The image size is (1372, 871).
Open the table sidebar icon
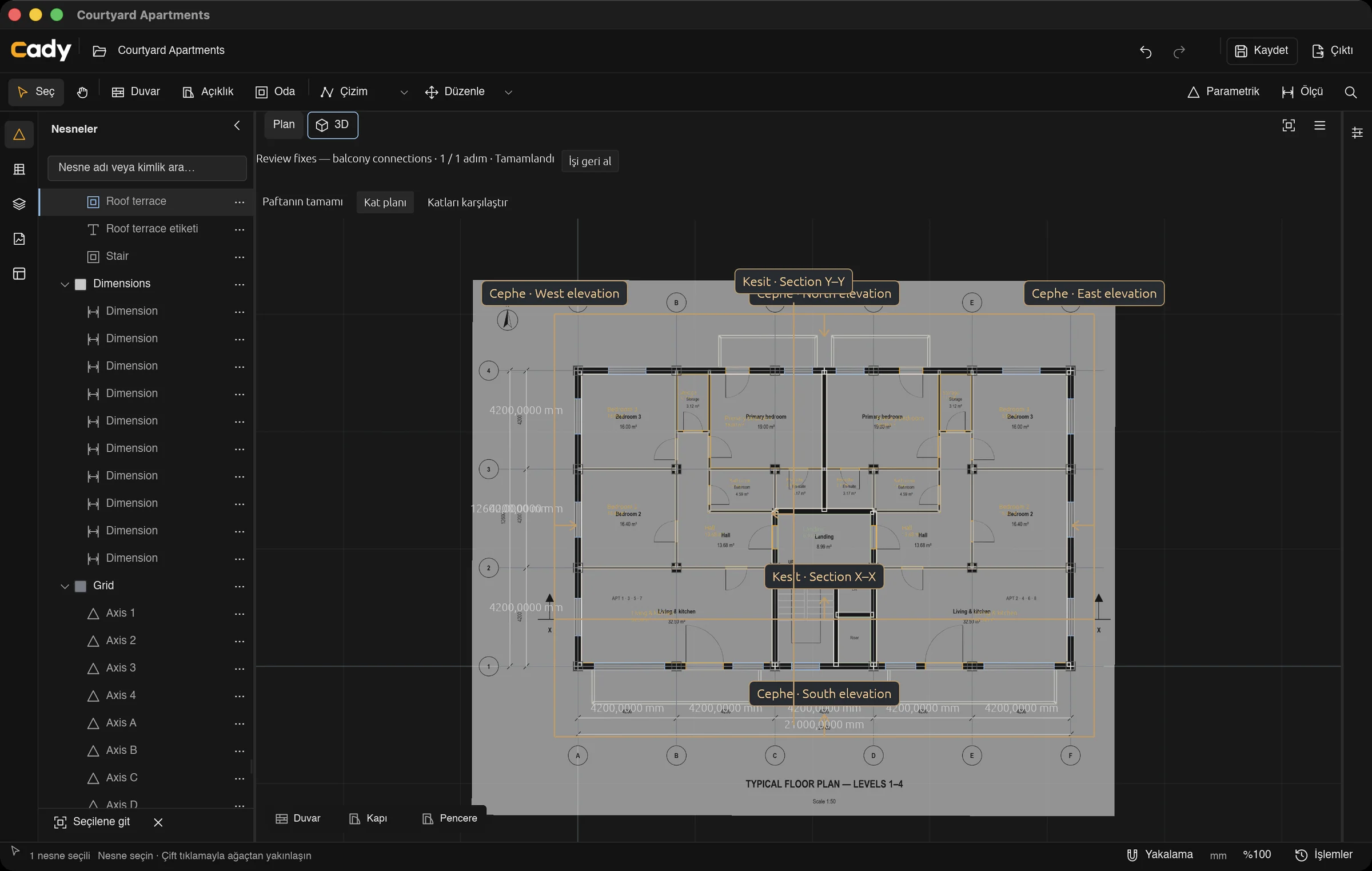point(19,169)
